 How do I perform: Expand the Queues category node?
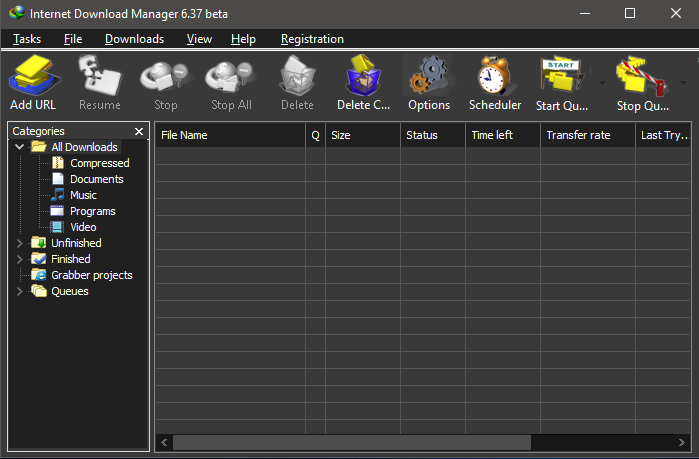(x=20, y=291)
